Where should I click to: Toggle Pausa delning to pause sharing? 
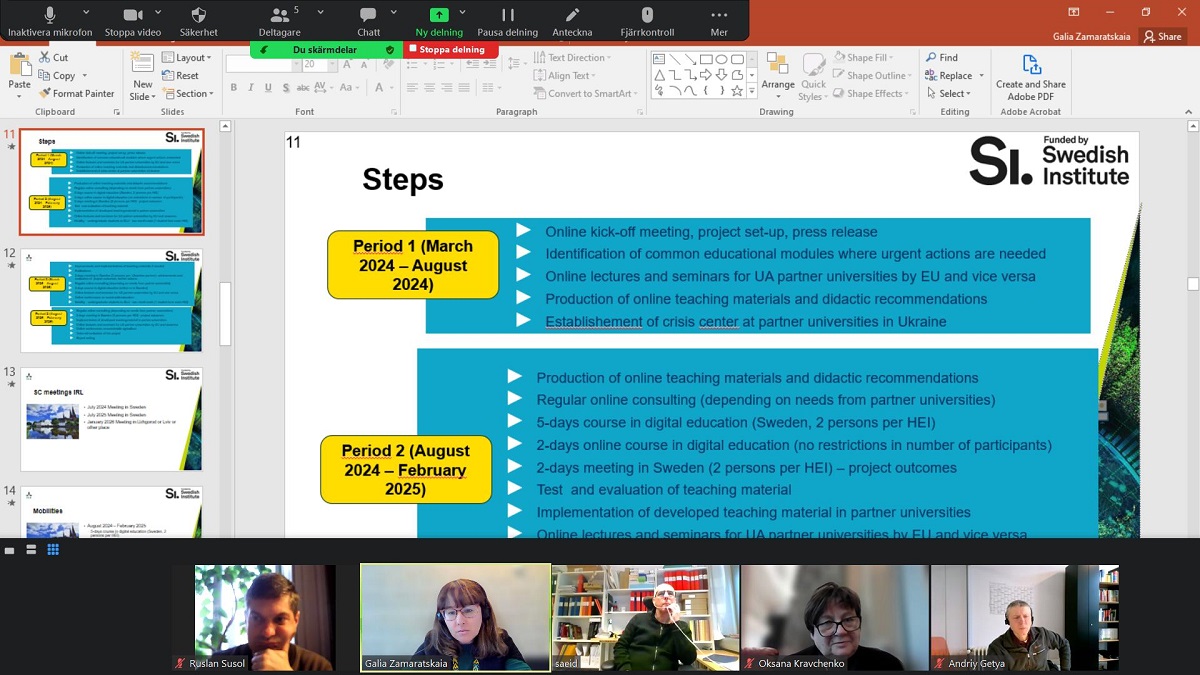507,15
